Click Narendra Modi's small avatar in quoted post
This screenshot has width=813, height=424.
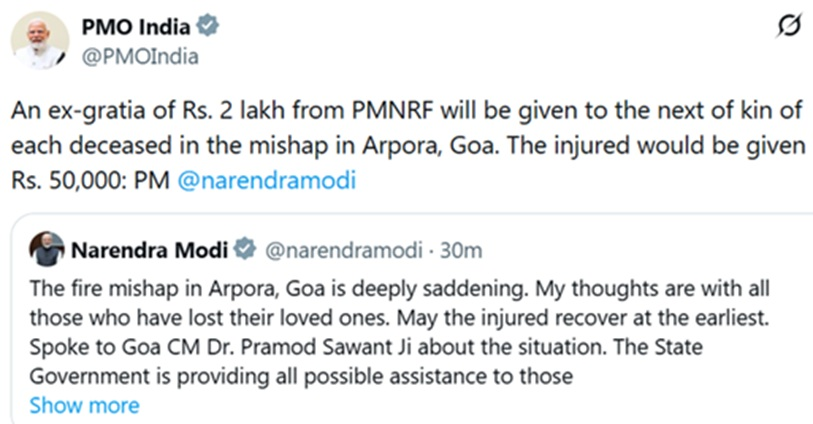pyautogui.click(x=46, y=248)
